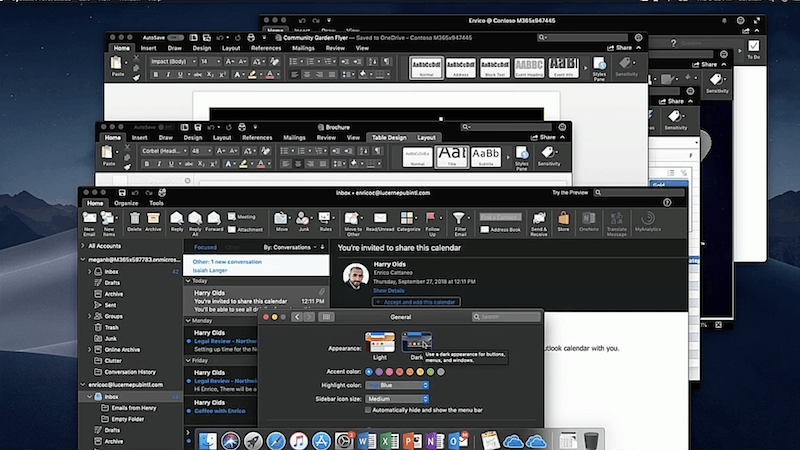800x450 pixels.
Task: Expand All Accounts in Outlook sidebar
Action: [83, 246]
